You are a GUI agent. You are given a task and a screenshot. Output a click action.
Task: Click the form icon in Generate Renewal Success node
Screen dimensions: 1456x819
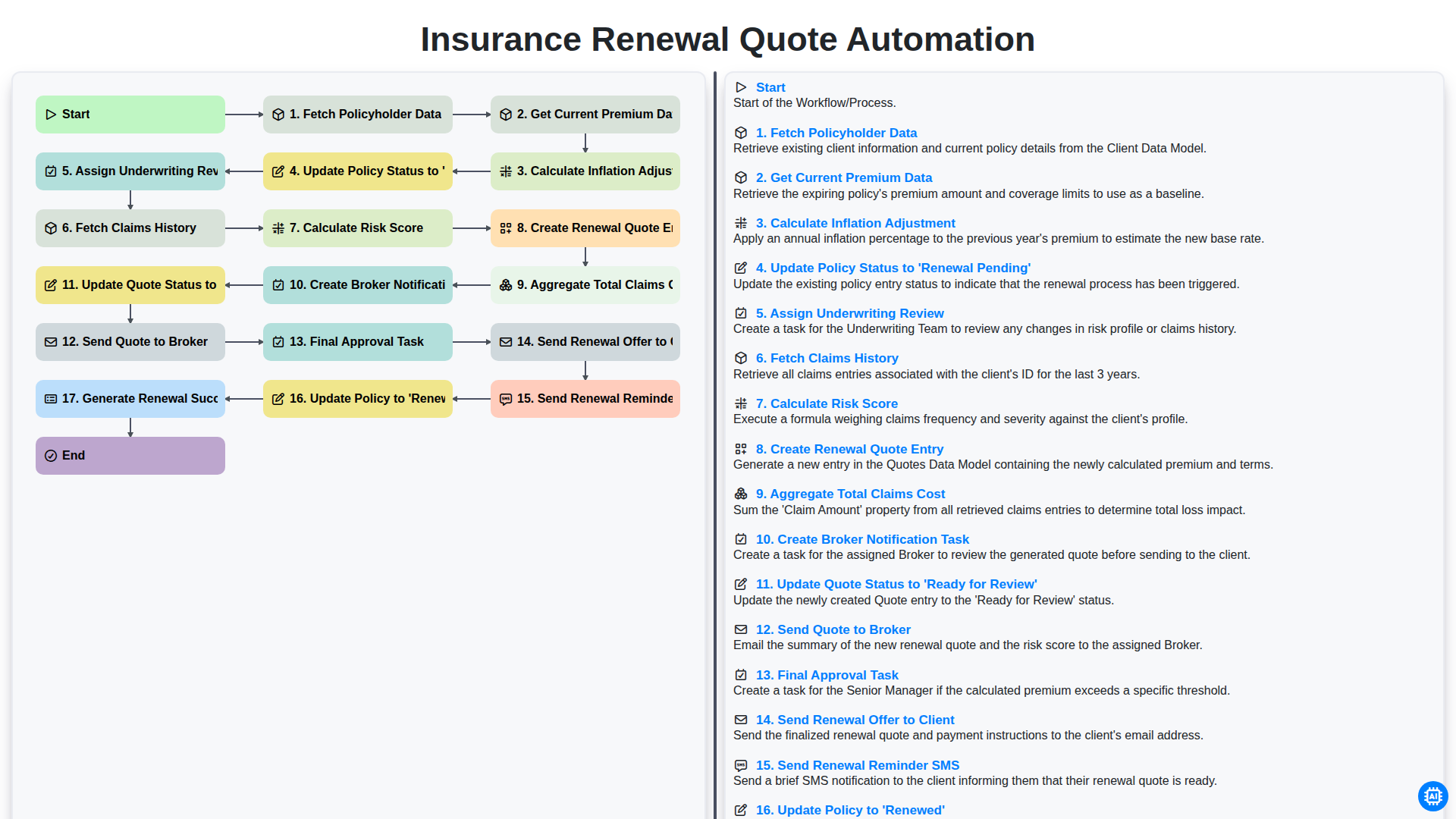click(51, 399)
